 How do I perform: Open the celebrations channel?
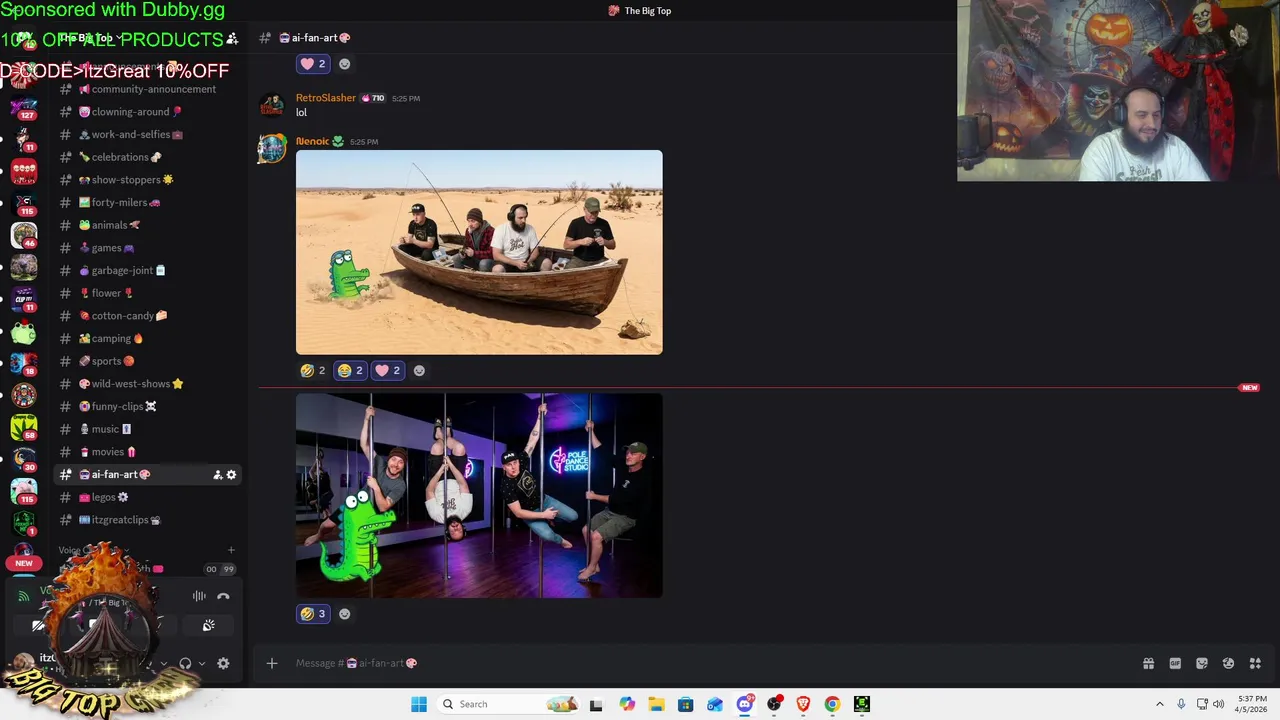(x=147, y=157)
